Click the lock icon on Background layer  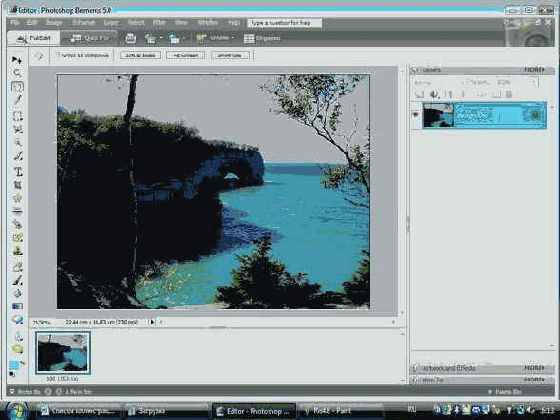tap(535, 115)
